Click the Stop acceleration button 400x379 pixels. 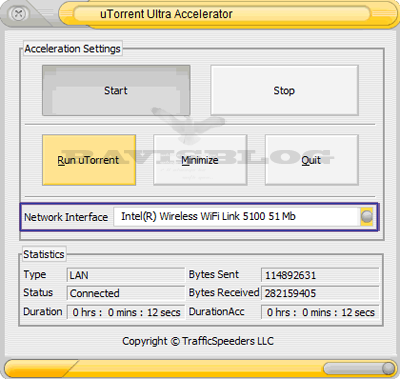tap(284, 90)
